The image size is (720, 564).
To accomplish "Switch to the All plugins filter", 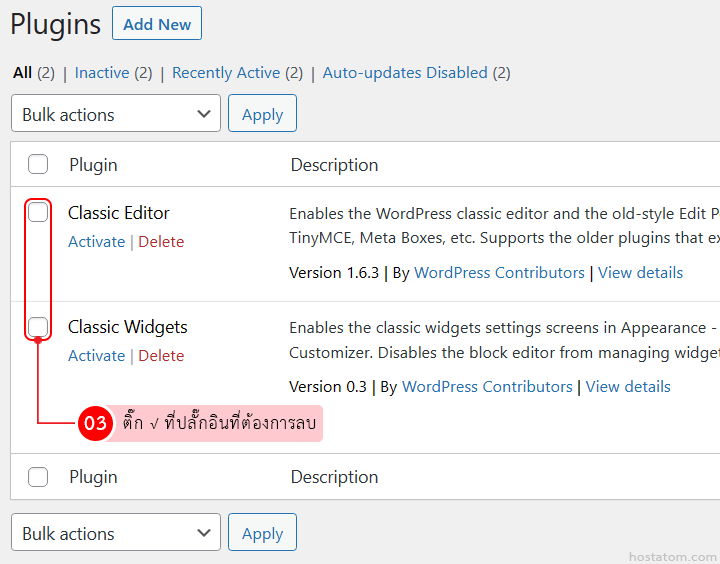I will pyautogui.click(x=22, y=73).
